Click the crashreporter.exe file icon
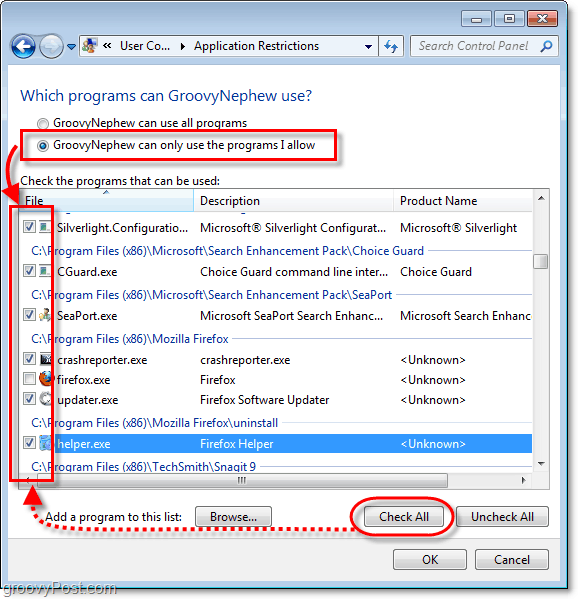This screenshot has height=599, width=578. (x=46, y=359)
